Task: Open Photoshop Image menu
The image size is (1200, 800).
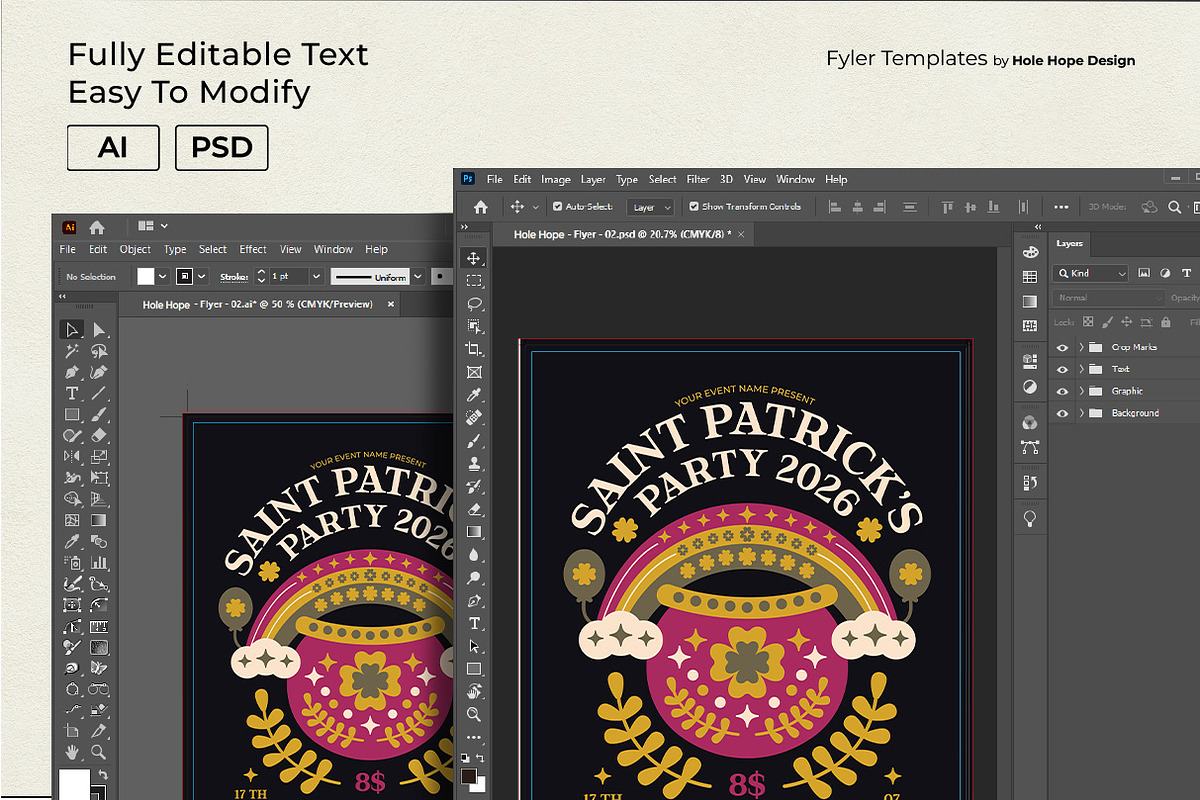Action: click(556, 179)
